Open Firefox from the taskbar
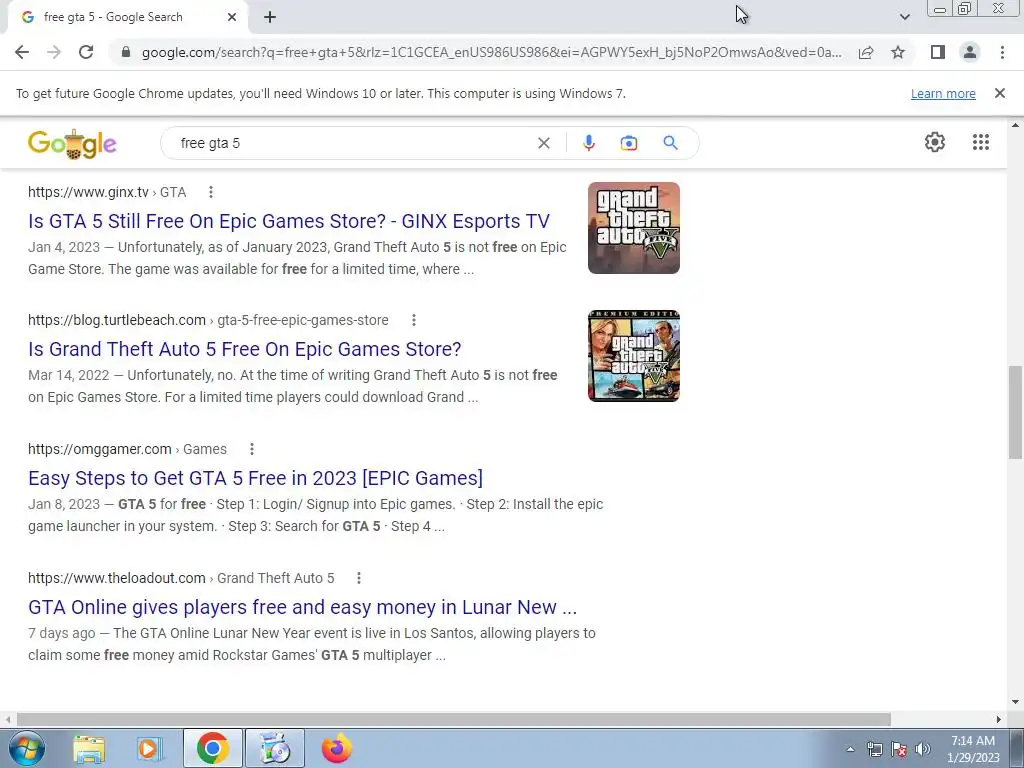 [x=337, y=748]
